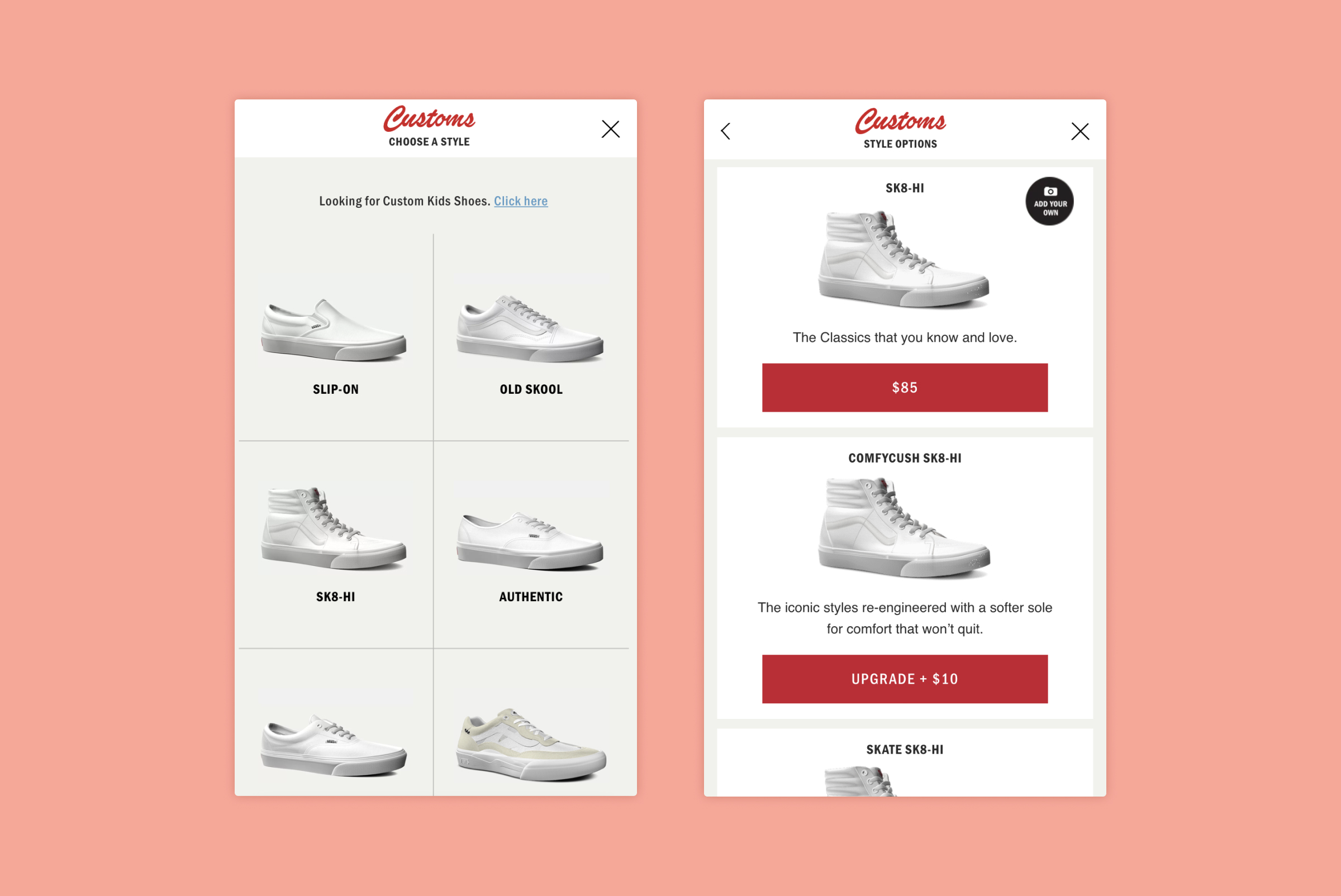The height and width of the screenshot is (896, 1341).
Task: Click the SLIP-ON label text
Action: click(x=336, y=389)
